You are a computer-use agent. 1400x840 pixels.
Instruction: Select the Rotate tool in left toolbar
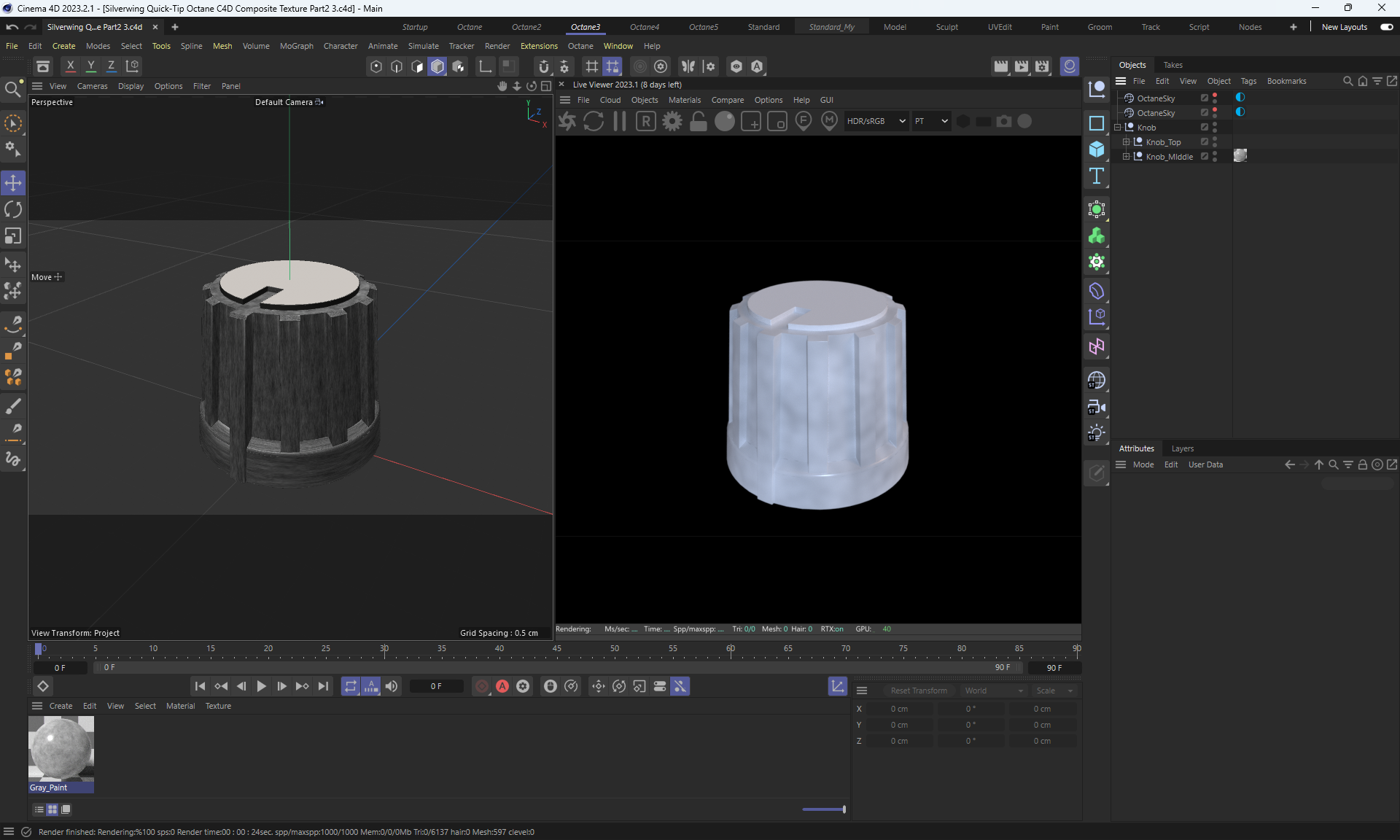[x=13, y=210]
